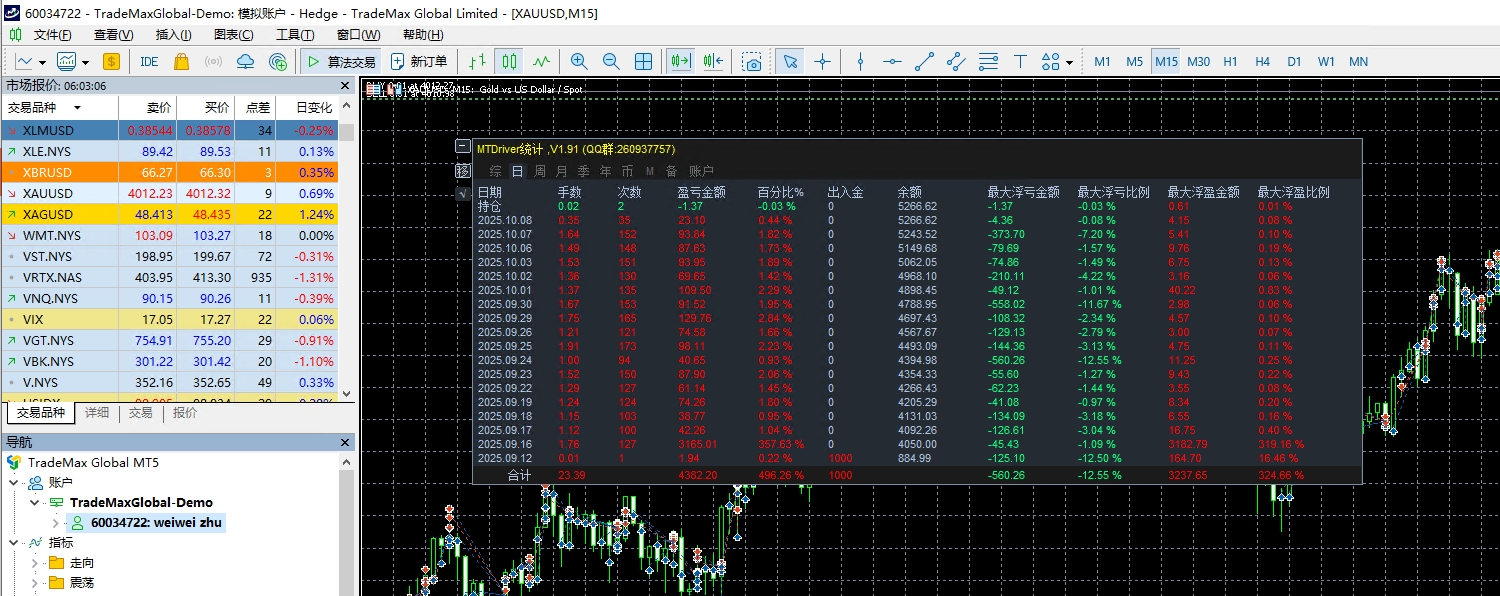1500x596 pixels.
Task: Select the text label tool
Action: pos(1020,61)
